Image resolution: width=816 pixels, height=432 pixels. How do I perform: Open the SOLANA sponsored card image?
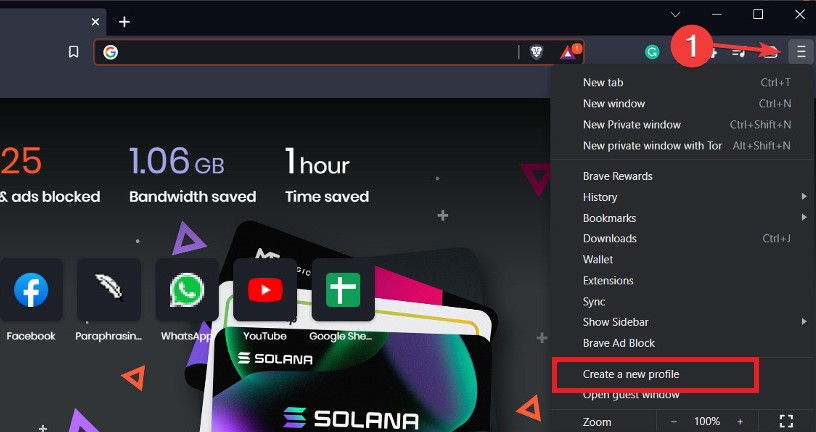(x=352, y=378)
